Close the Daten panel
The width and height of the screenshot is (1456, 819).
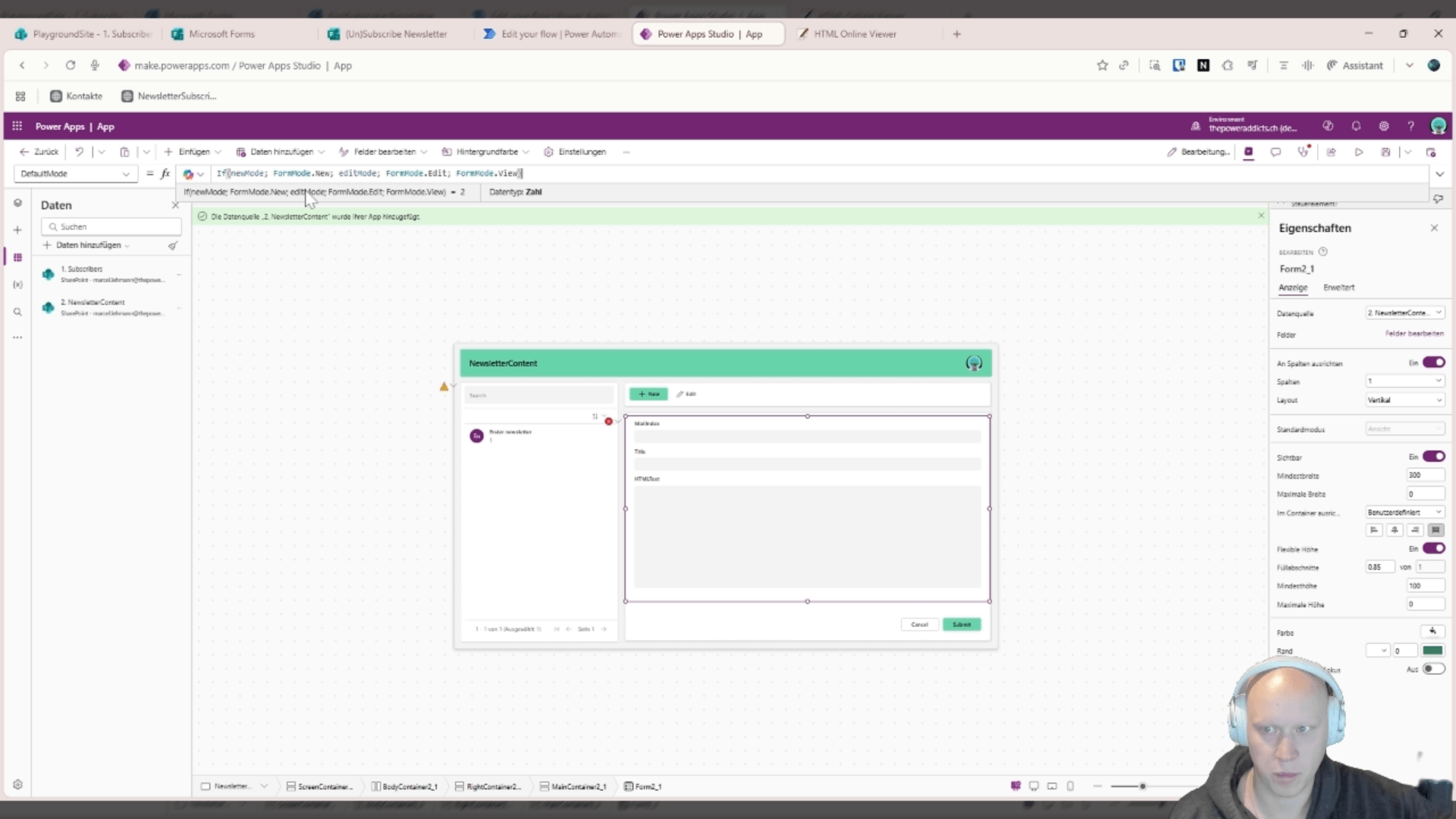(175, 205)
